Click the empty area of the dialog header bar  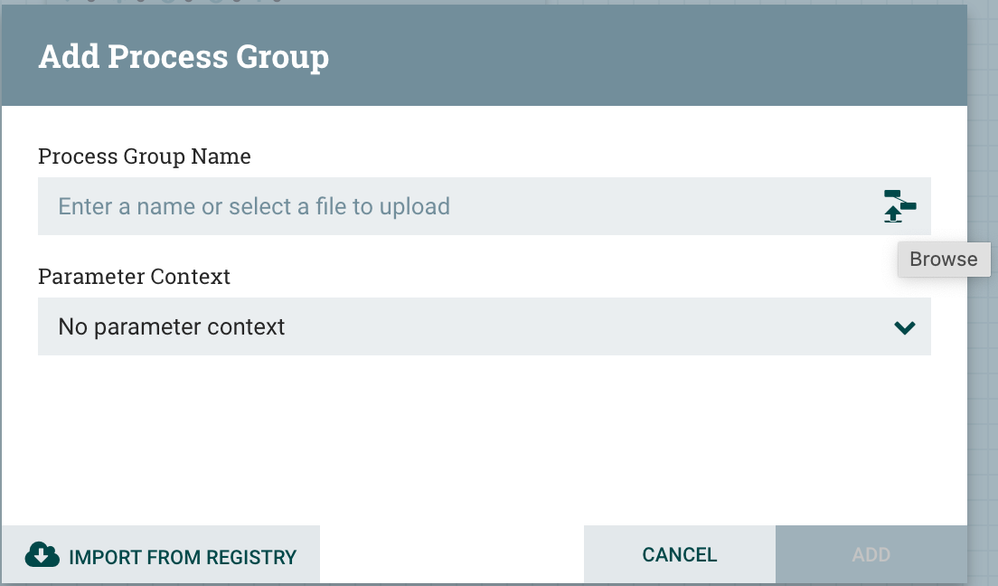(650, 57)
